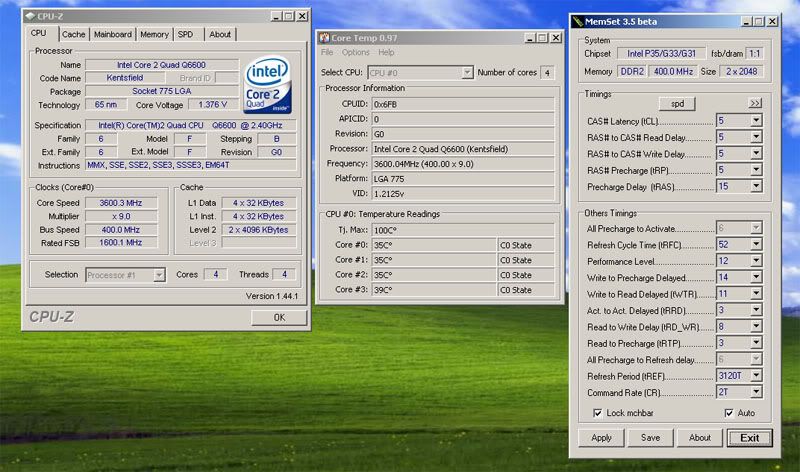
Task: Open the RAS# to CAS# Write Delay dropdown
Action: (x=756, y=154)
